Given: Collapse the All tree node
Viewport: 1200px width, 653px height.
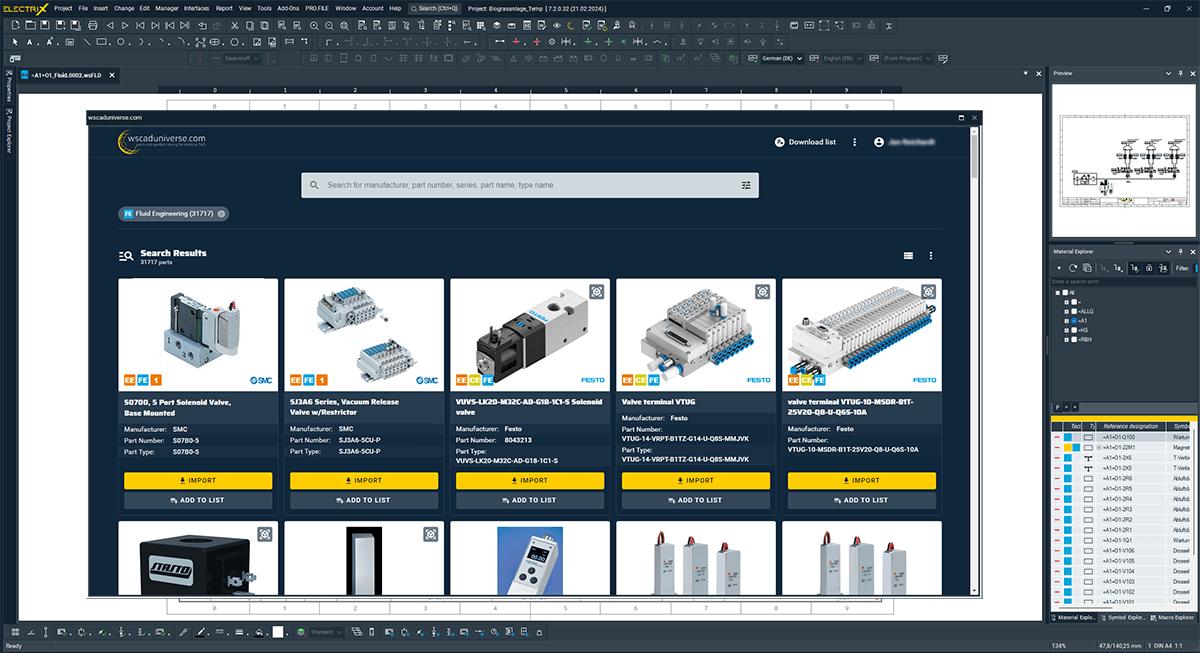Looking at the screenshot, I should tap(1058, 292).
